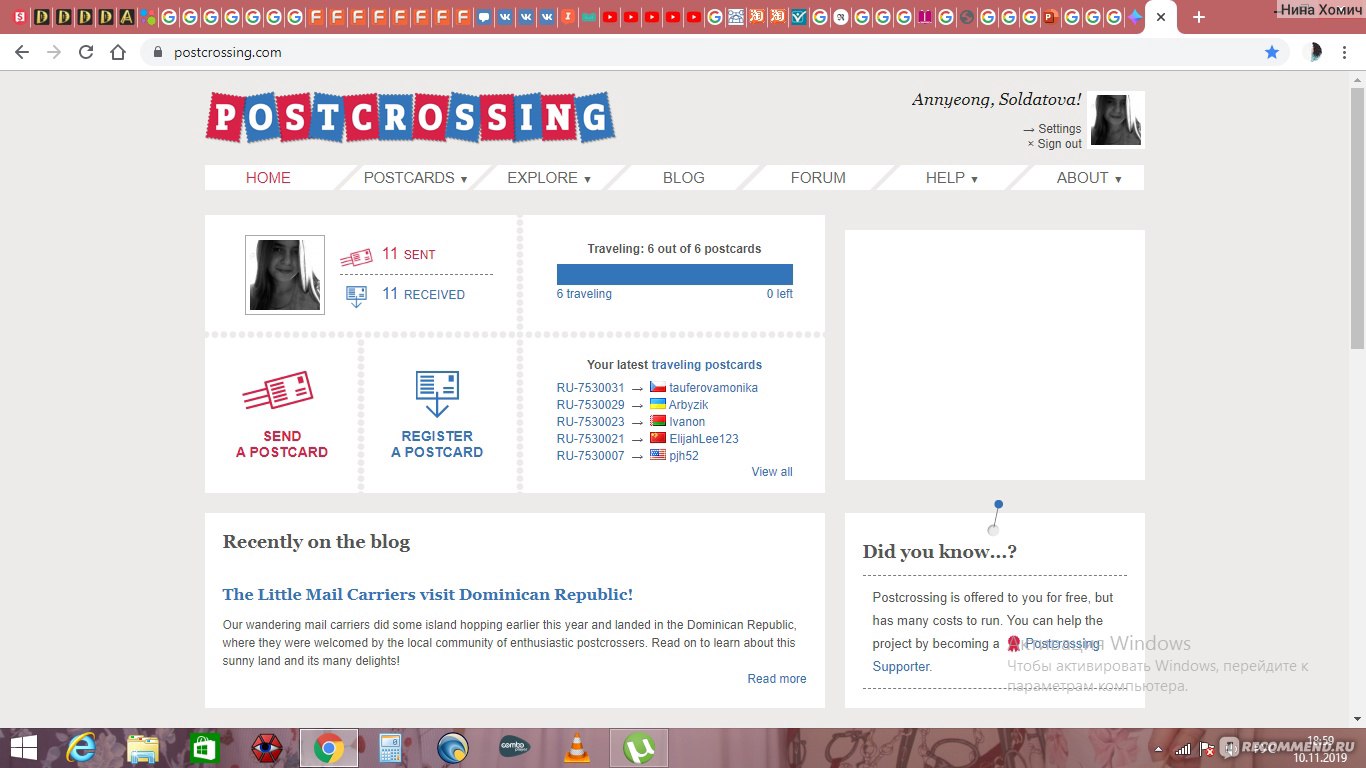1366x768 pixels.
Task: Click the Czech flag by tauferovamonika
Action: click(x=658, y=387)
